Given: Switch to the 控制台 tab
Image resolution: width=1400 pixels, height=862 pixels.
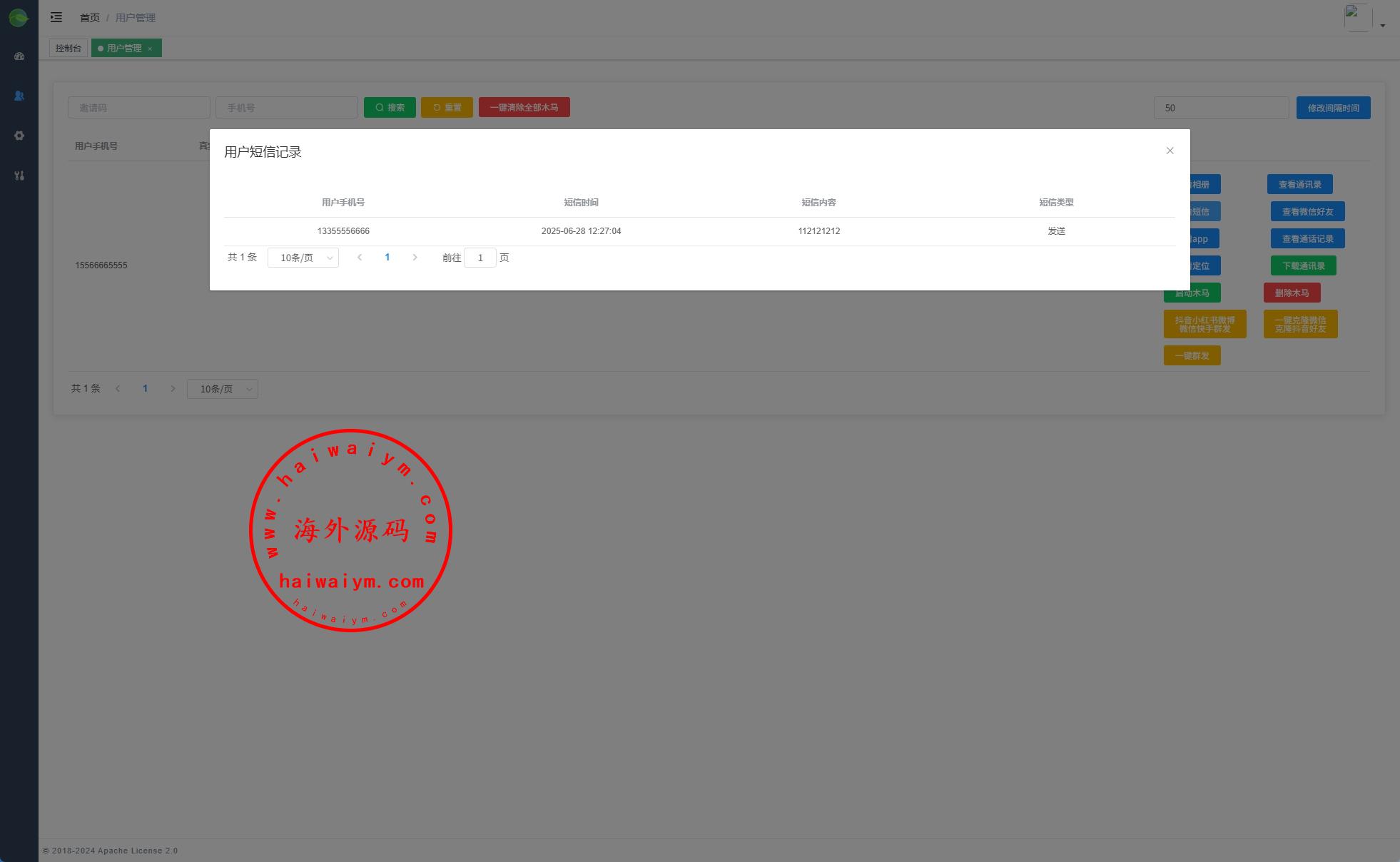Looking at the screenshot, I should click(69, 49).
